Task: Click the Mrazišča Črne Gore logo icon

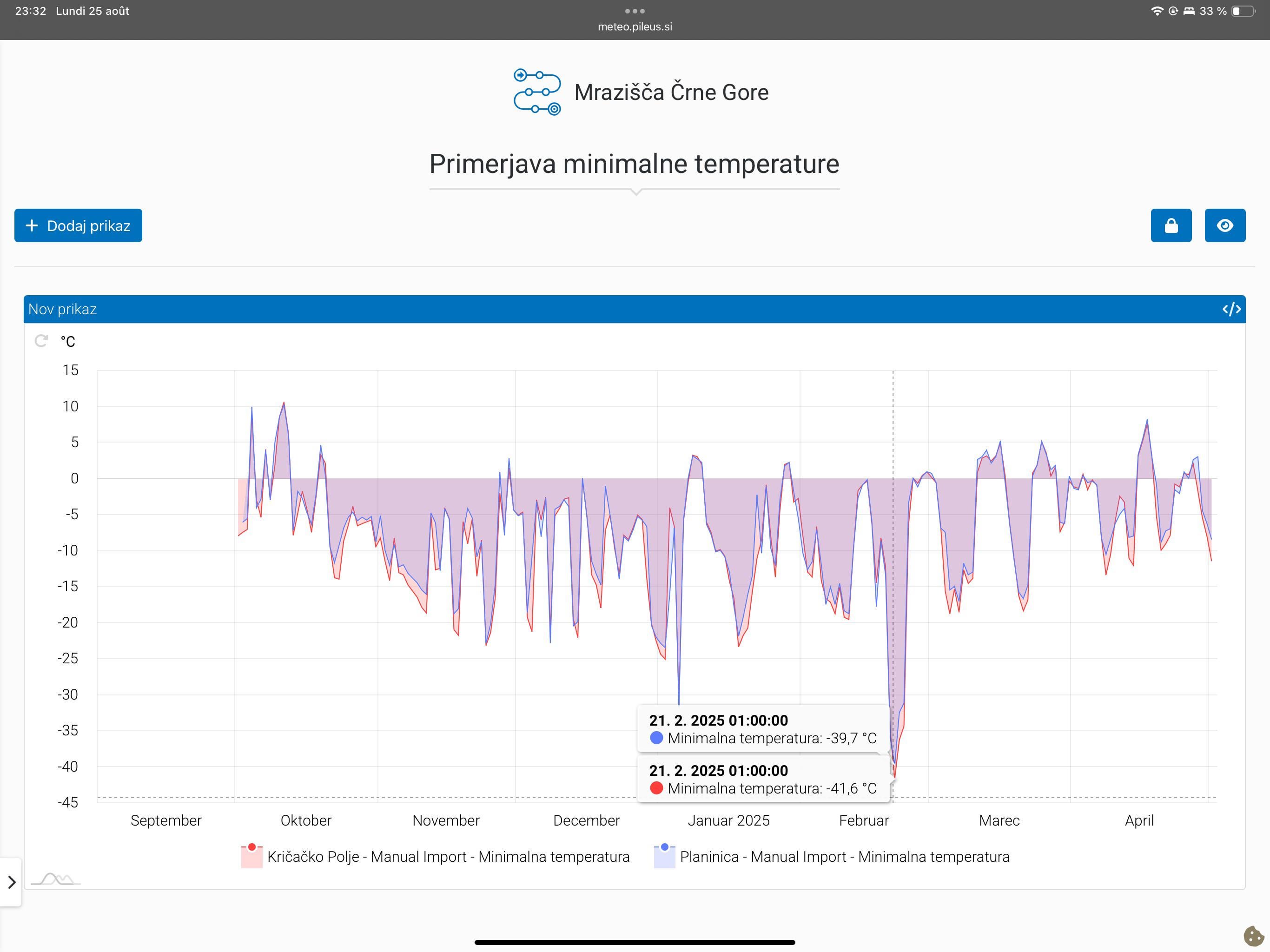Action: (536, 92)
